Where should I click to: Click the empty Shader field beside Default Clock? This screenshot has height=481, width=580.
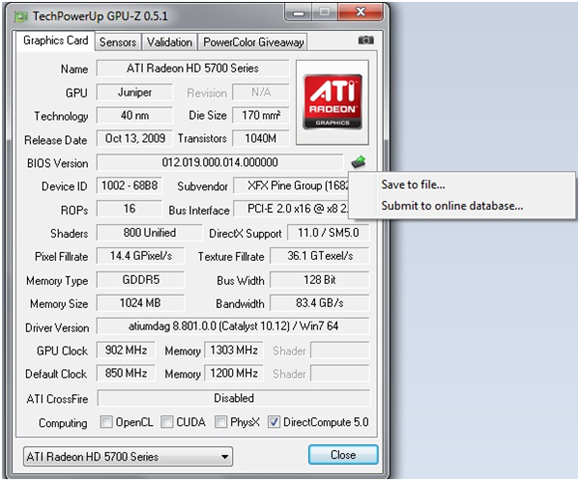tap(340, 373)
